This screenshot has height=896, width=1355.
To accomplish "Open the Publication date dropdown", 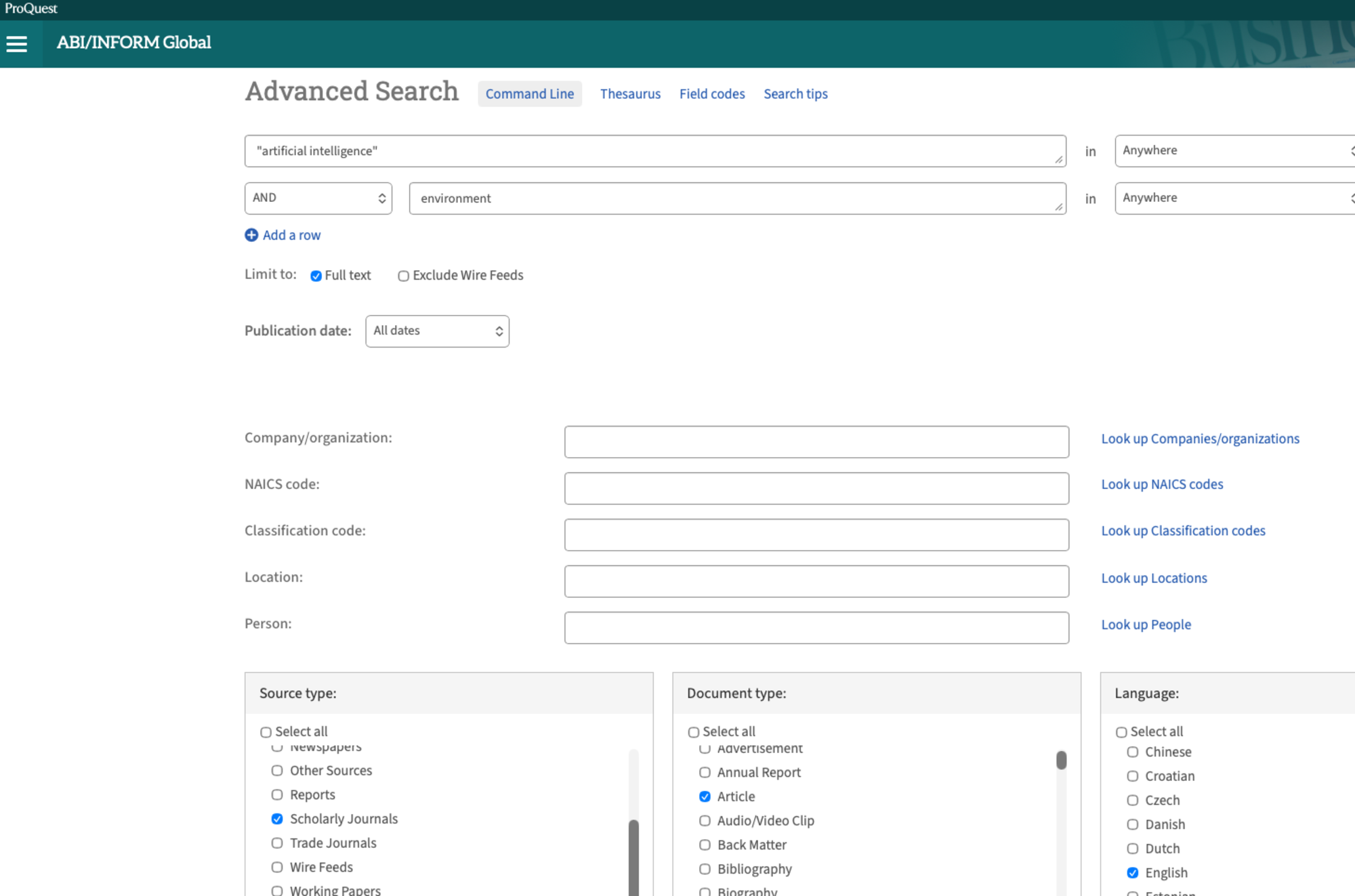I will (x=437, y=331).
